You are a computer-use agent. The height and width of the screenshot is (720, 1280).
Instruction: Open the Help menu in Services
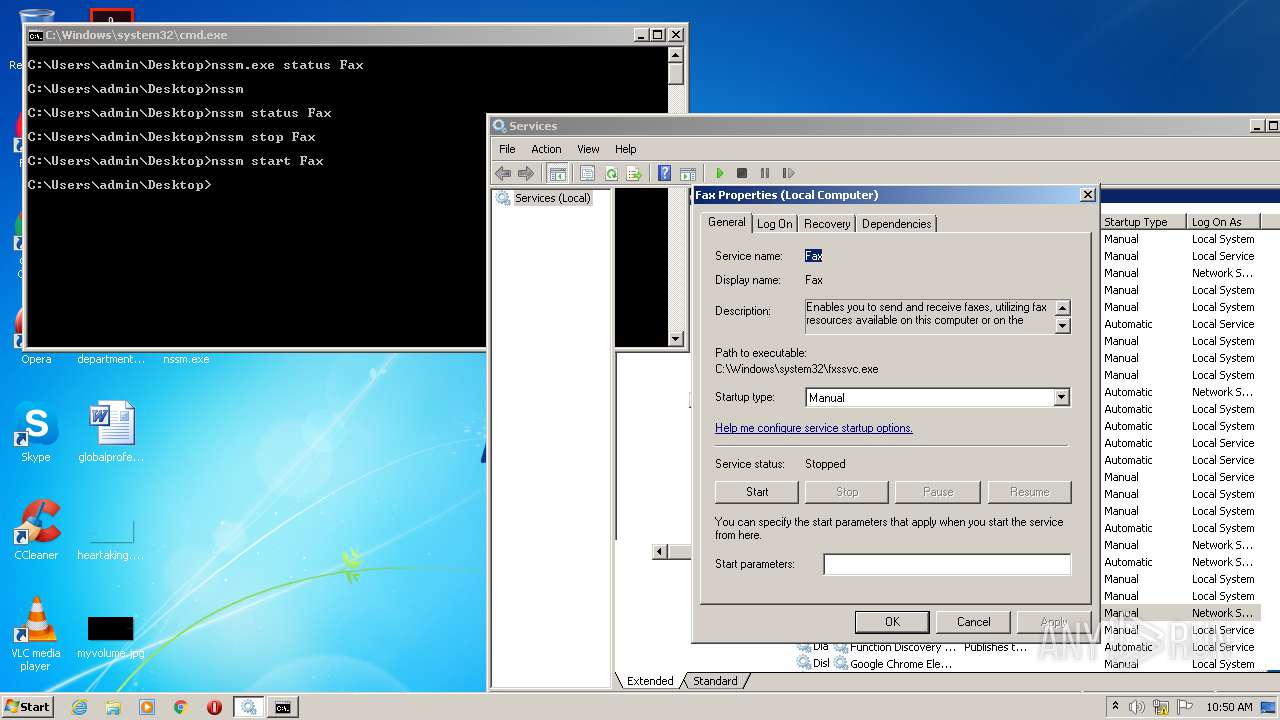click(x=625, y=149)
